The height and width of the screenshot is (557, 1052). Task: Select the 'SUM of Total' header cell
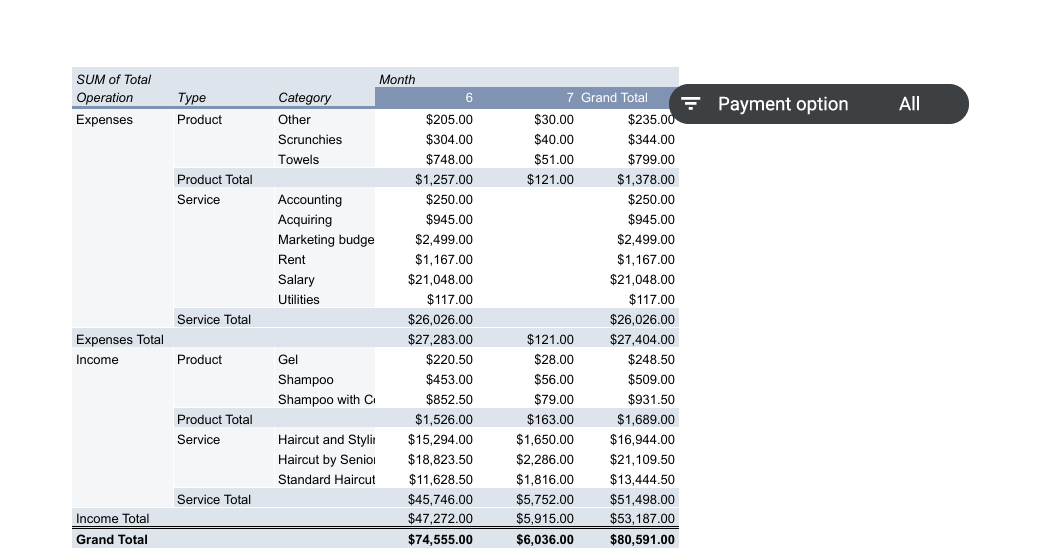tap(113, 79)
